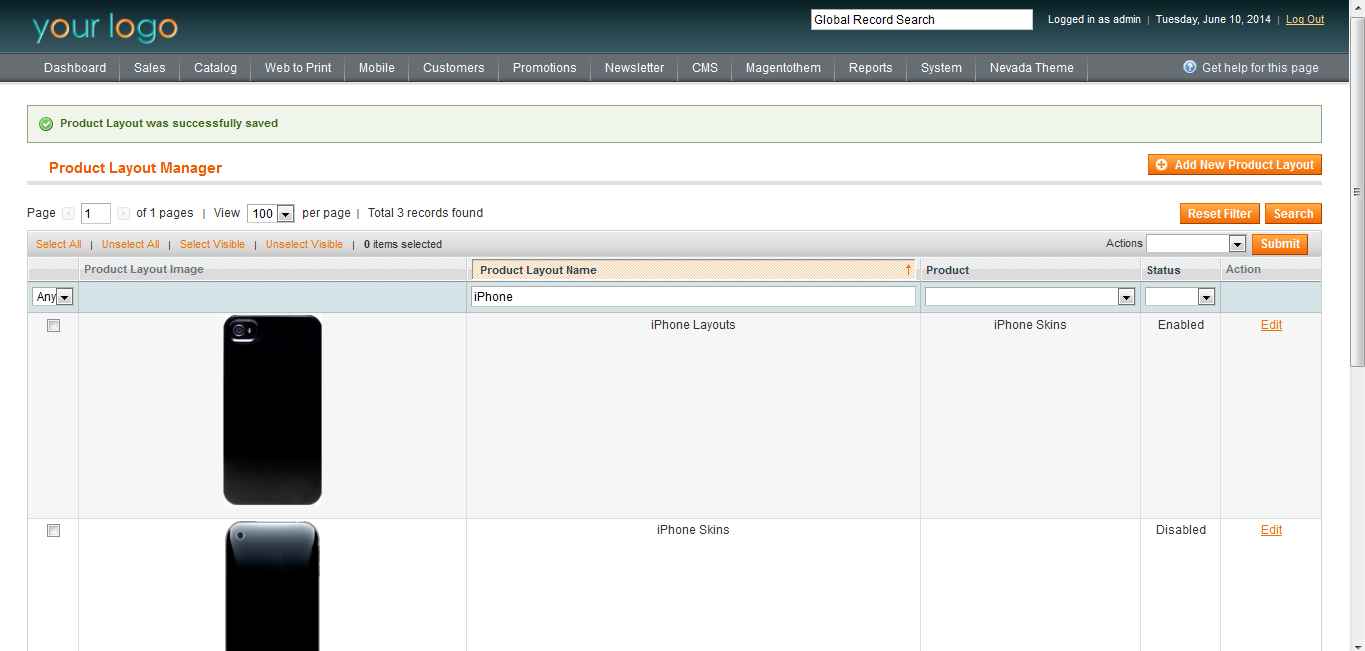This screenshot has height=651, width=1365.
Task: Go to next page arrow icon
Action: coord(123,213)
